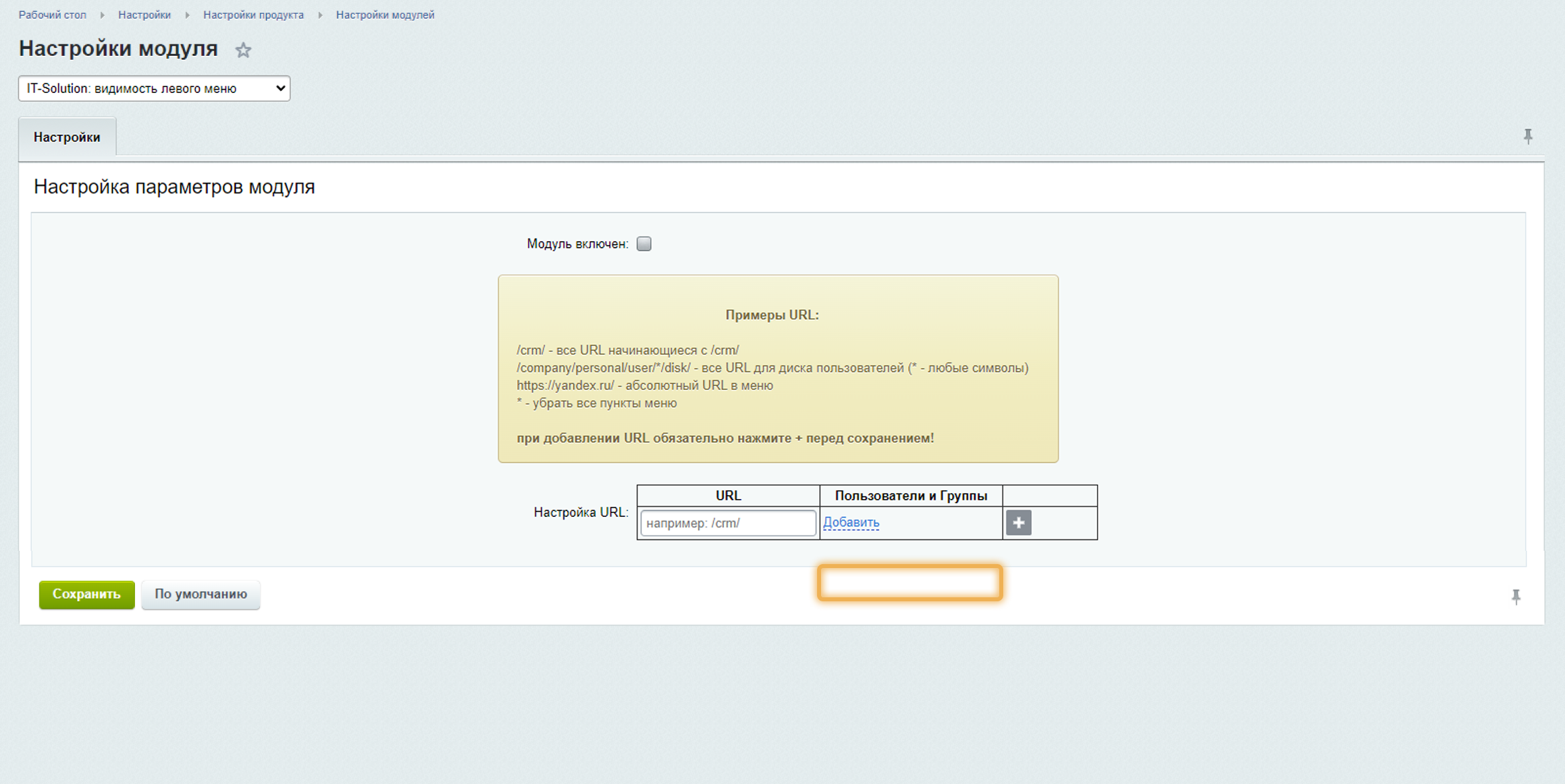Screen dimensions: 1565x784
Task: Open the arrow menu after Настройки breadcrumb
Action: pyautogui.click(x=187, y=15)
